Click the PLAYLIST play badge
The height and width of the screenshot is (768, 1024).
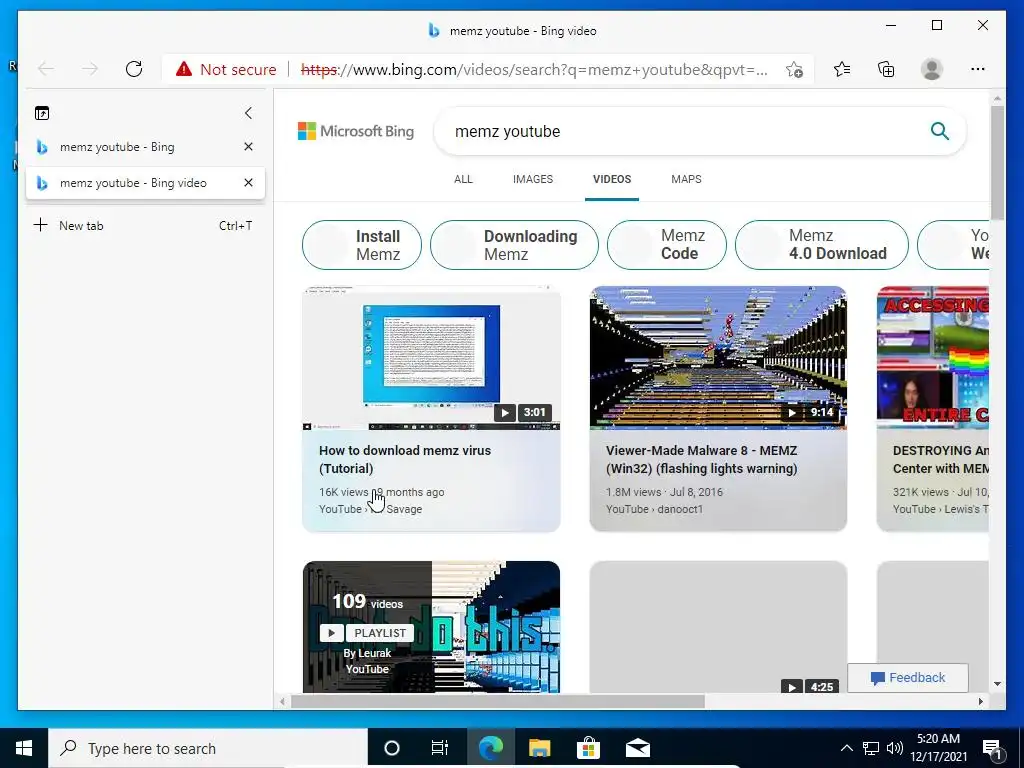366,633
